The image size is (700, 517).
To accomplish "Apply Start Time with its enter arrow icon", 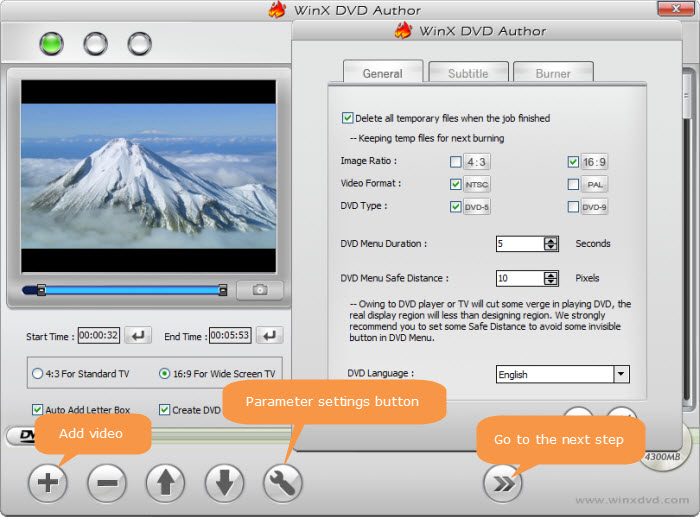I will [x=140, y=336].
